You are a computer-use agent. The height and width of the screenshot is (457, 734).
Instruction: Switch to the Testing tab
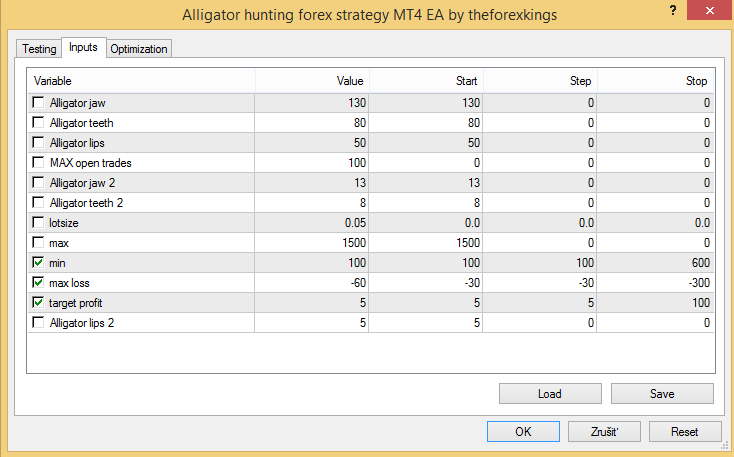click(x=39, y=49)
